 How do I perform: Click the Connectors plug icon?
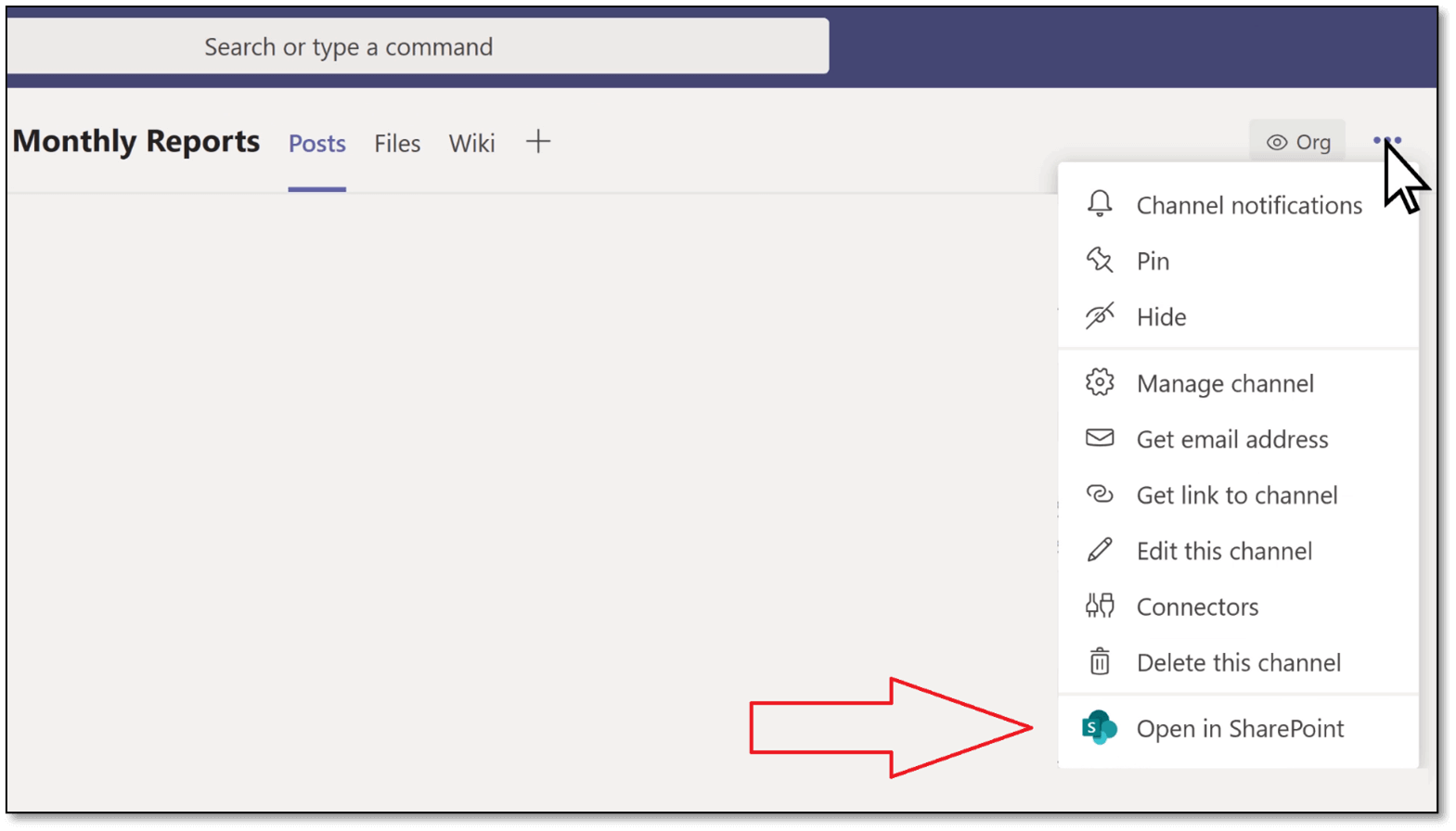coord(1100,606)
